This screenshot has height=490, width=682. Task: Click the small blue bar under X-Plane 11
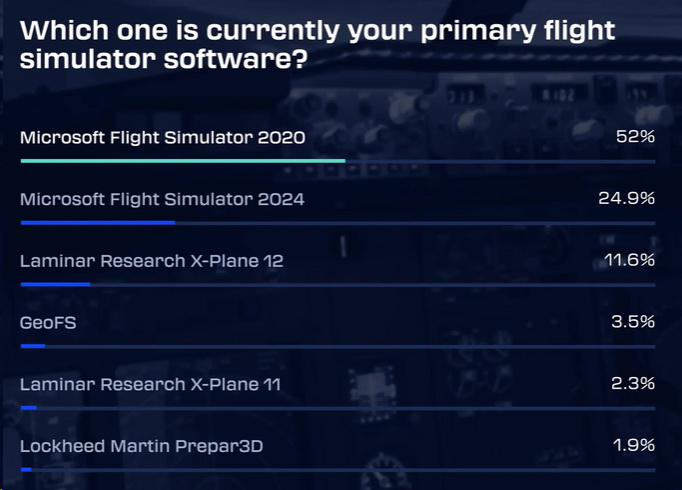[28, 407]
